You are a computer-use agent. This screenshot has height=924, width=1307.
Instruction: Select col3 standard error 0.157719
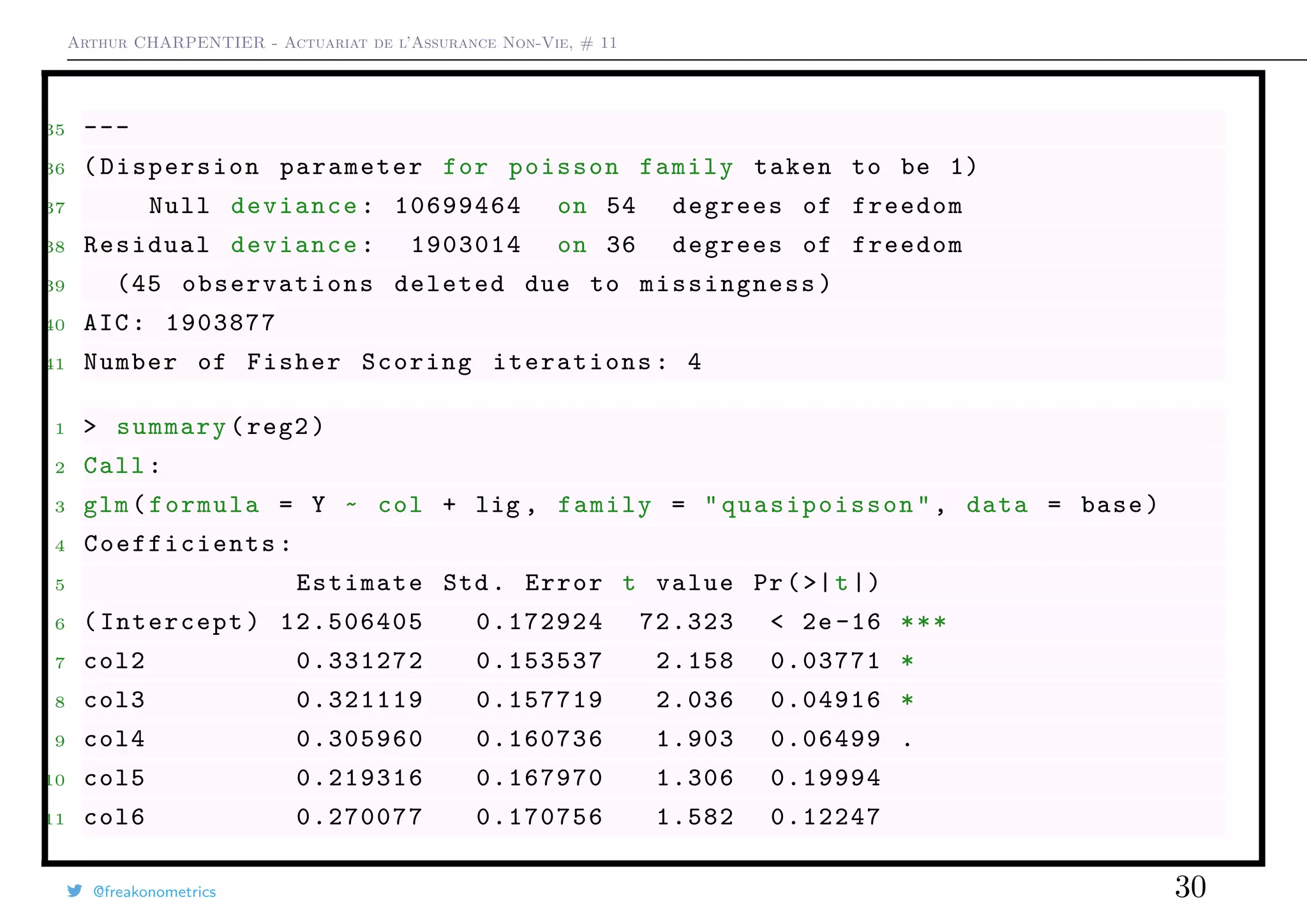click(539, 700)
